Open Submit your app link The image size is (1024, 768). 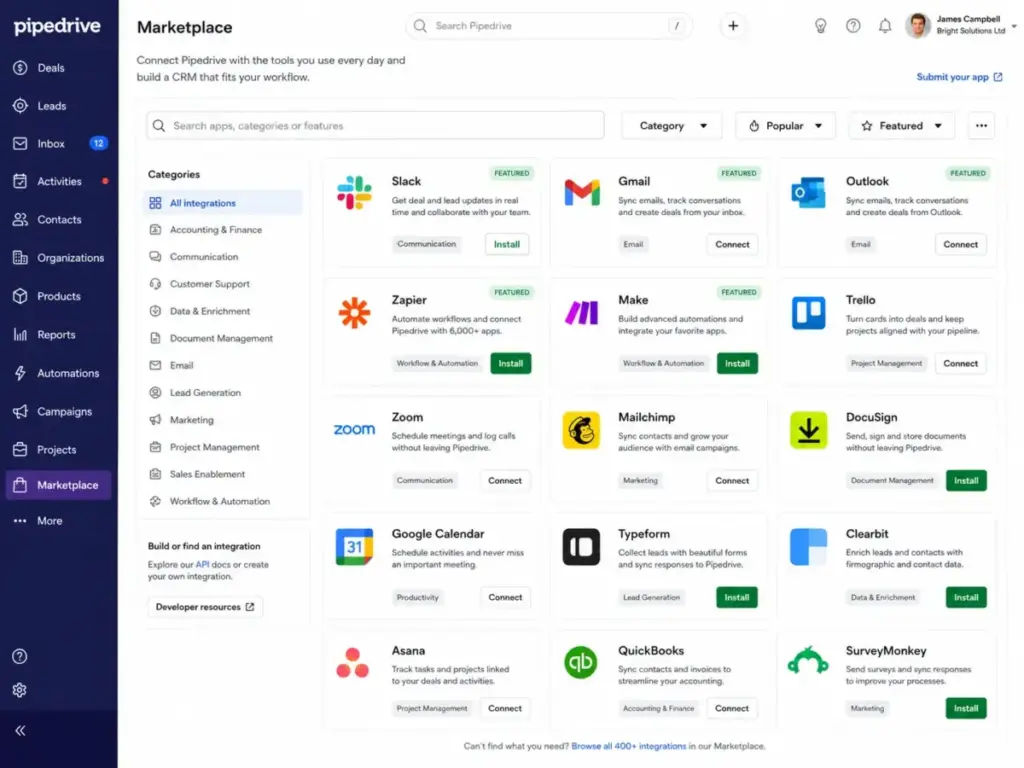pyautogui.click(x=959, y=77)
